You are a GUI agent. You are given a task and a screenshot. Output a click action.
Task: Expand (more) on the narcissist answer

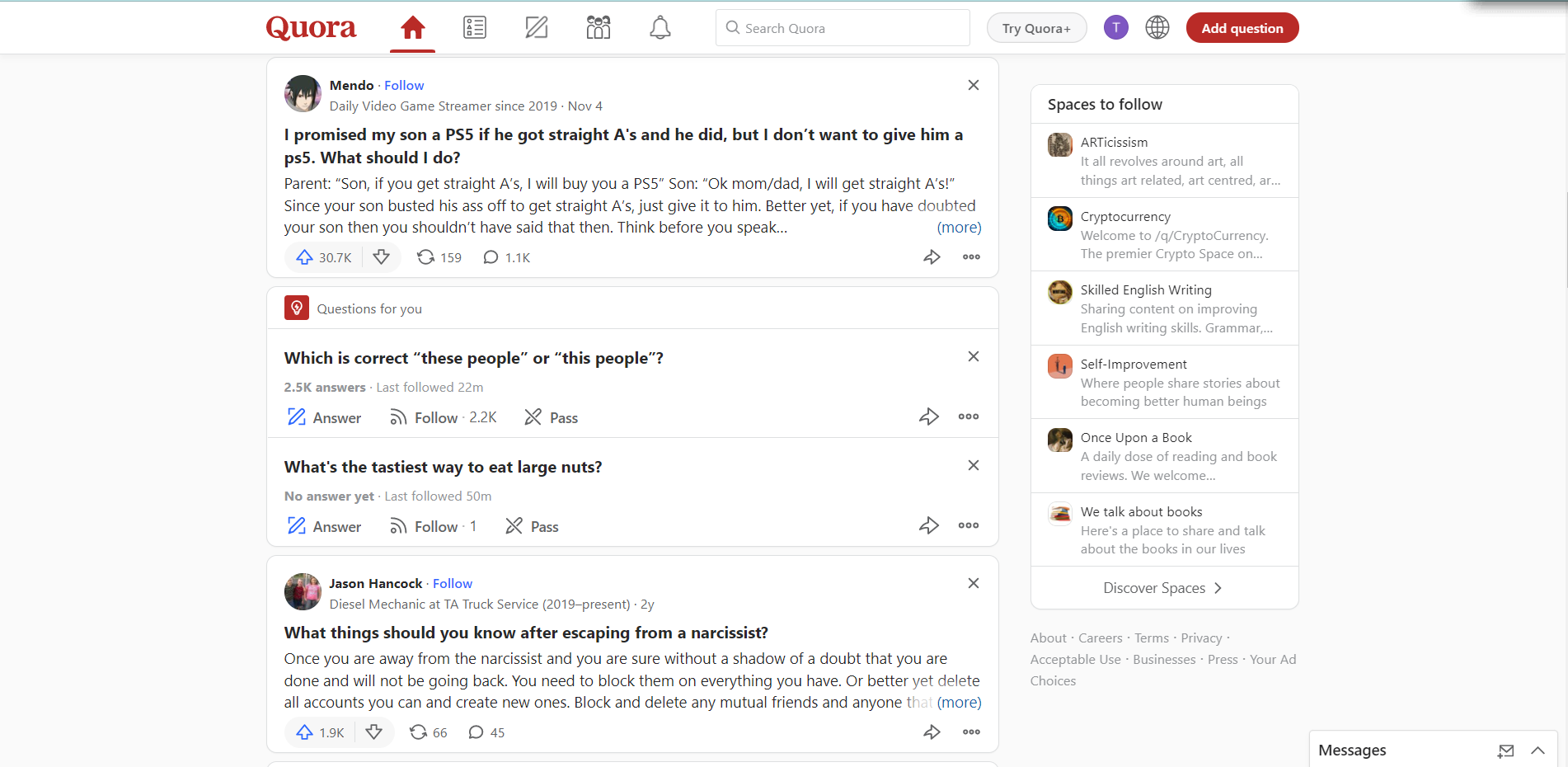coord(959,703)
